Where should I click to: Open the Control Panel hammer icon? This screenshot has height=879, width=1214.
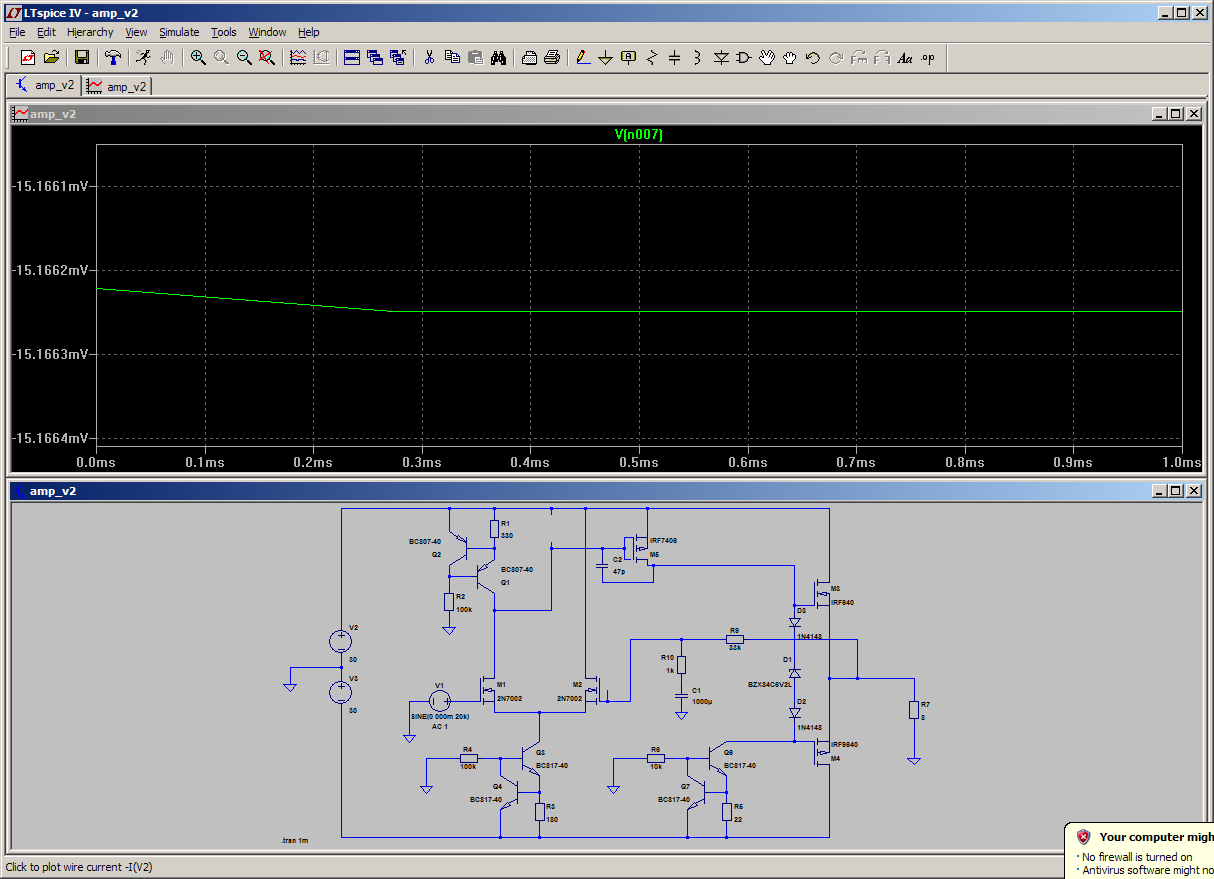click(x=113, y=58)
